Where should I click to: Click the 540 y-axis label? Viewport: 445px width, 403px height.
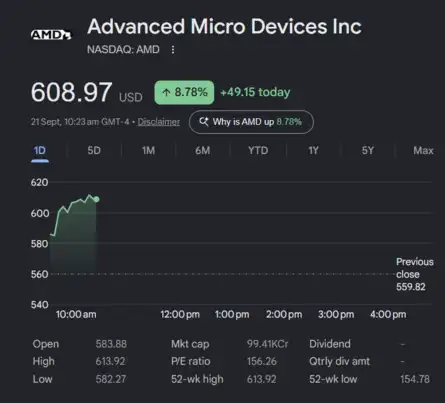click(39, 305)
